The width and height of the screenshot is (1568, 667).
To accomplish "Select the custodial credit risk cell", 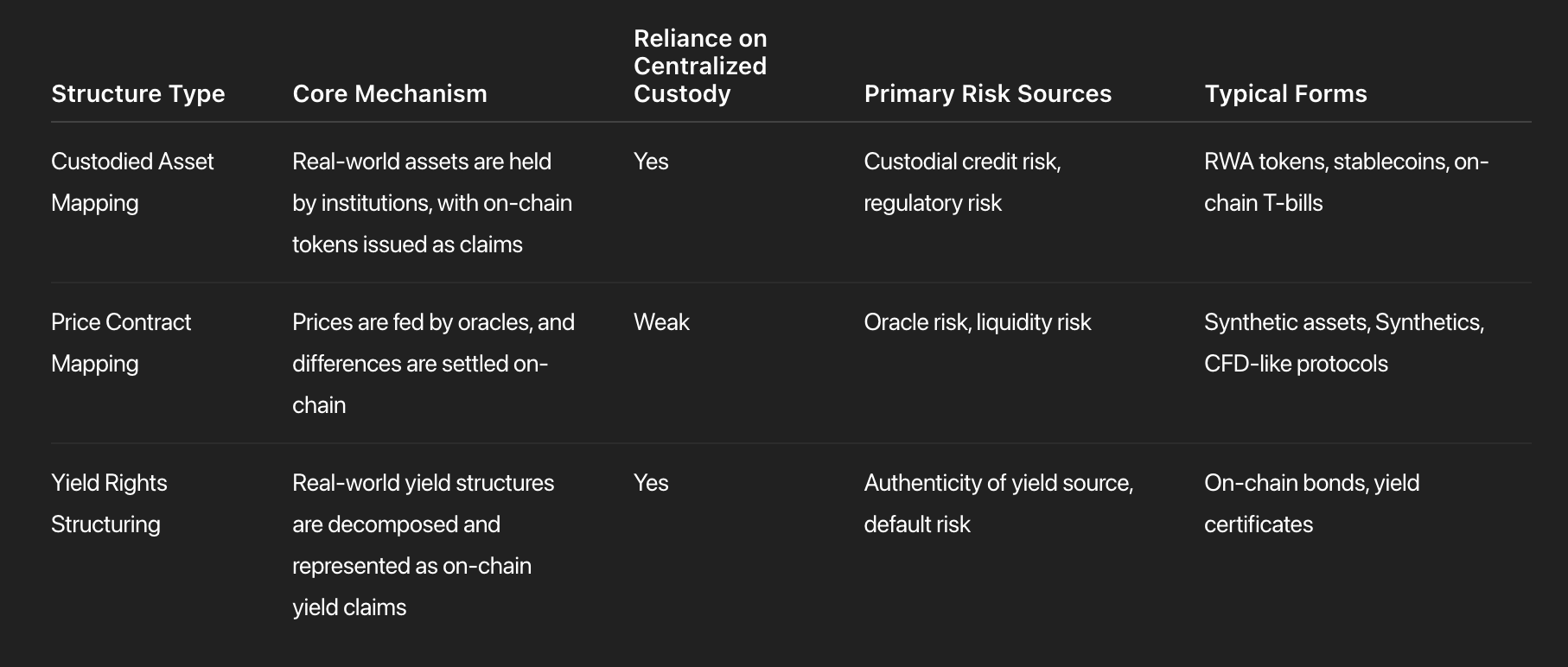I will 961,181.
